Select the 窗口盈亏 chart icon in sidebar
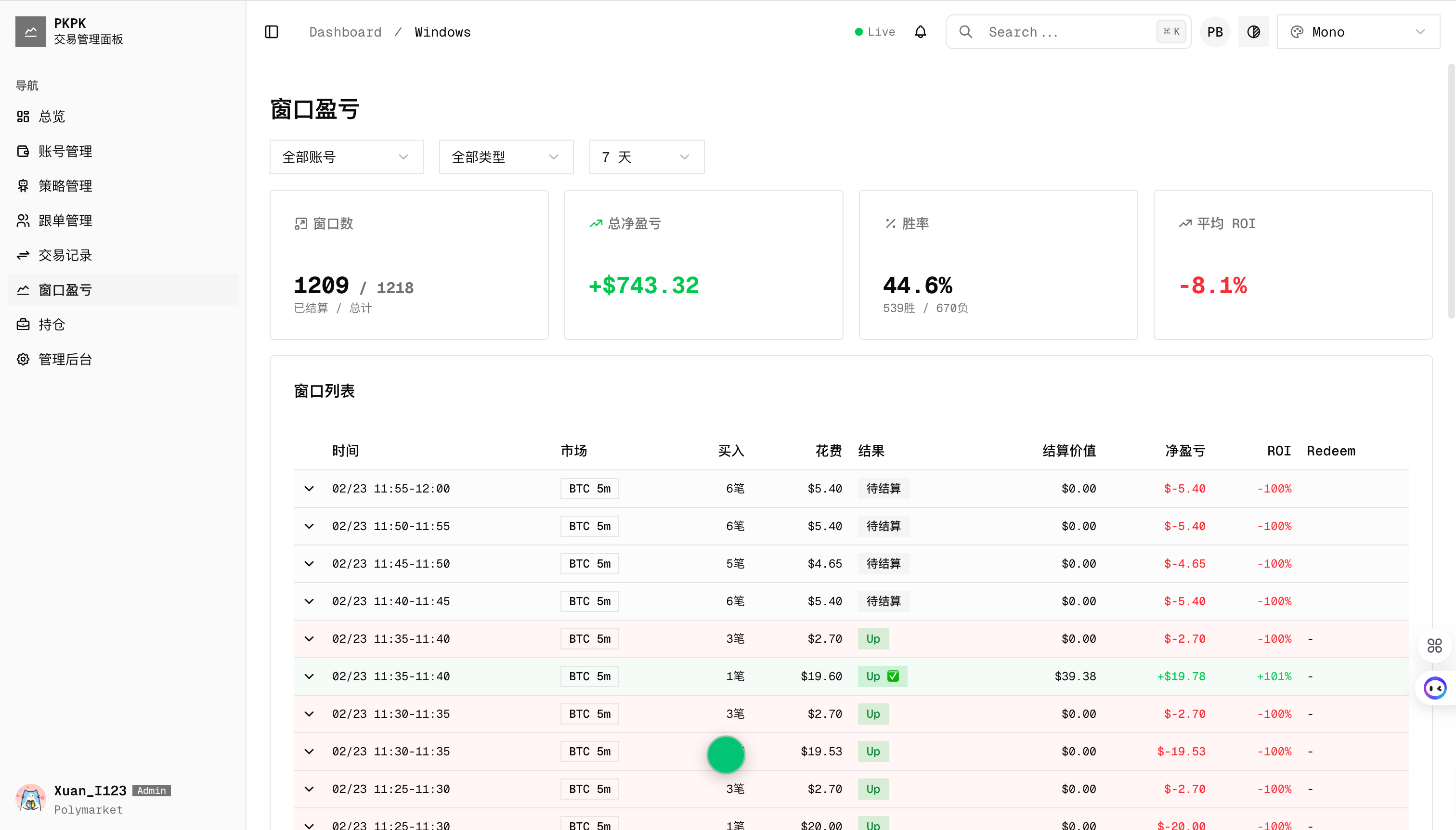This screenshot has height=830, width=1456. pos(23,290)
